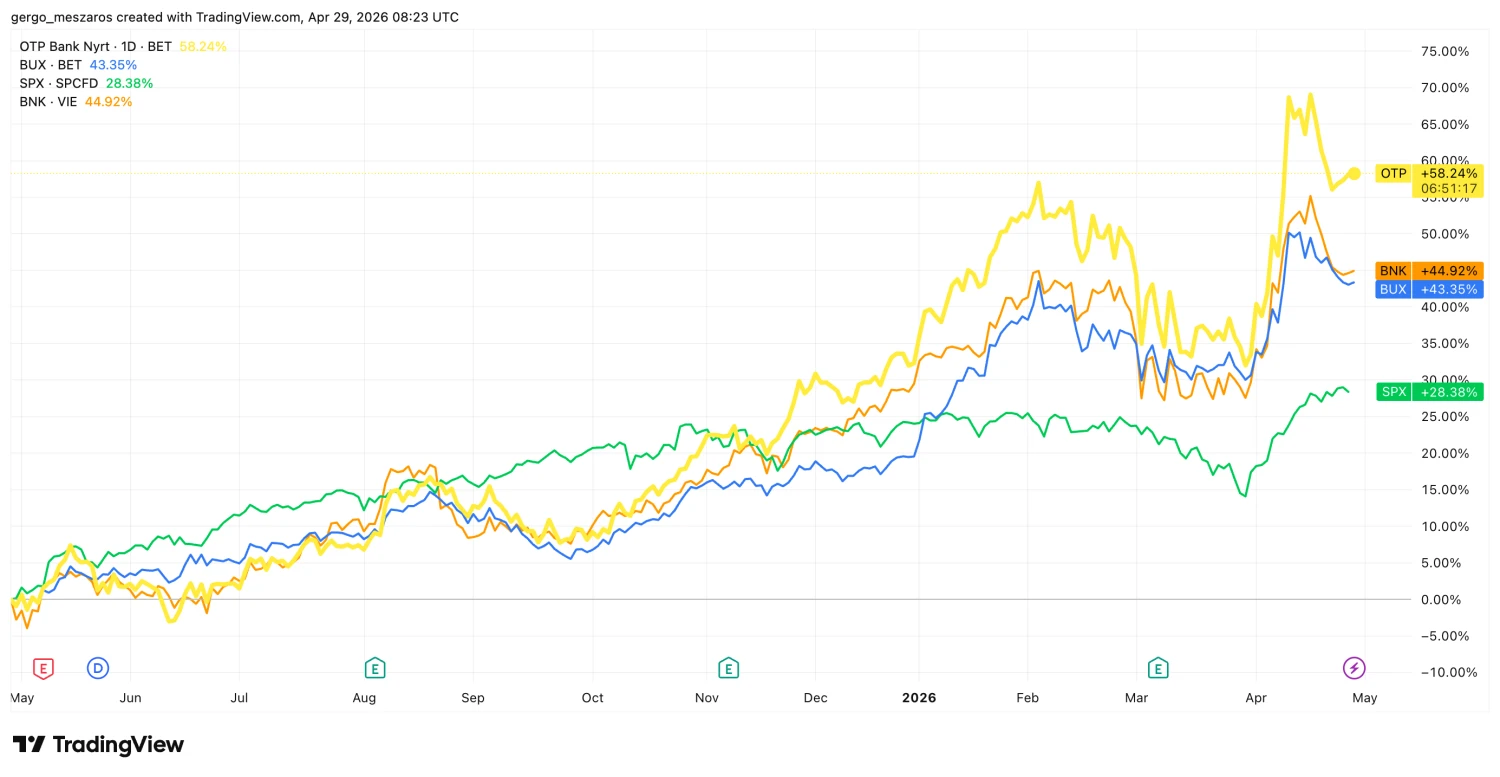Show the March earnings E marker

click(1158, 668)
